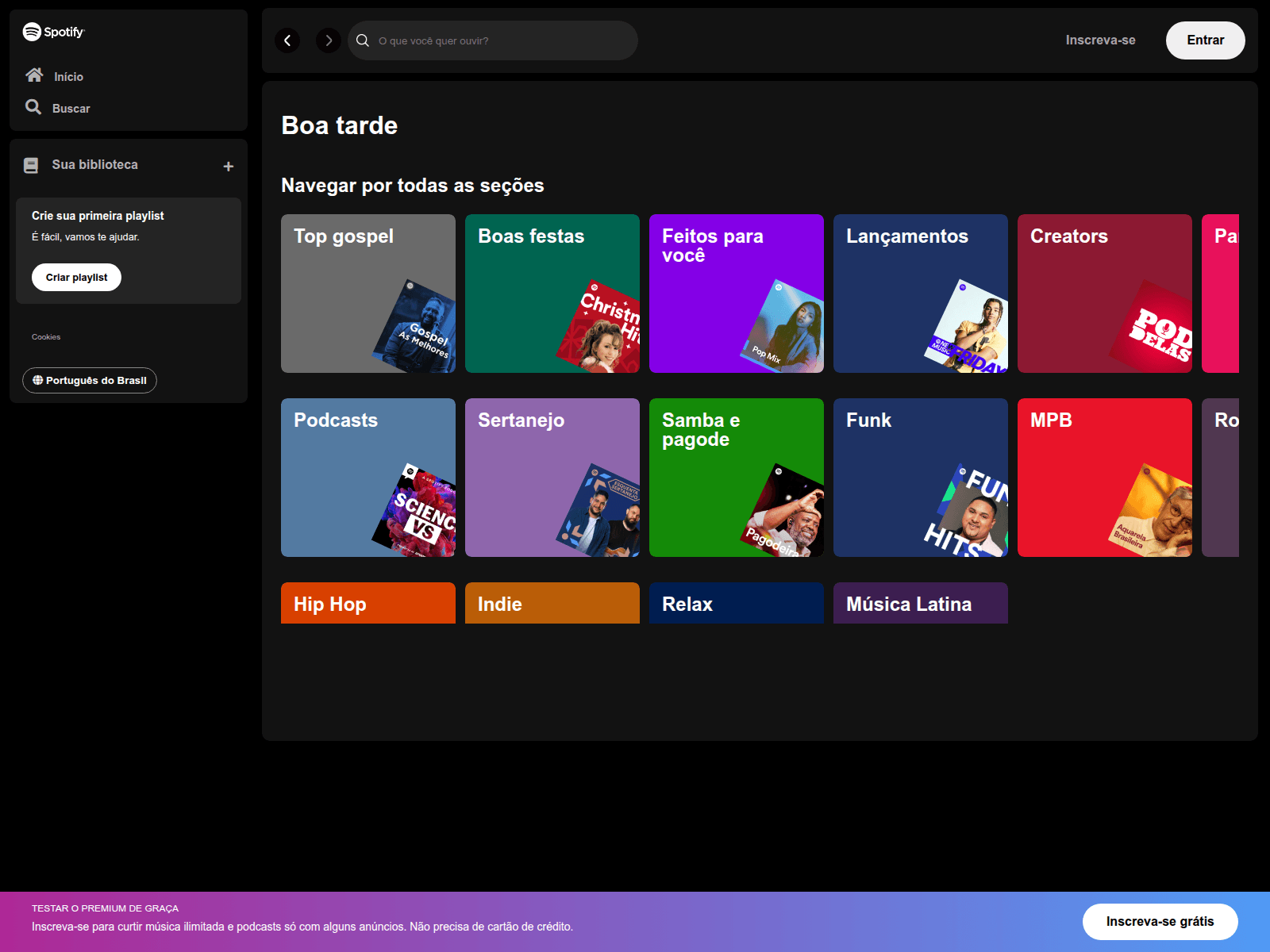Open Início from the sidebar

click(67, 76)
